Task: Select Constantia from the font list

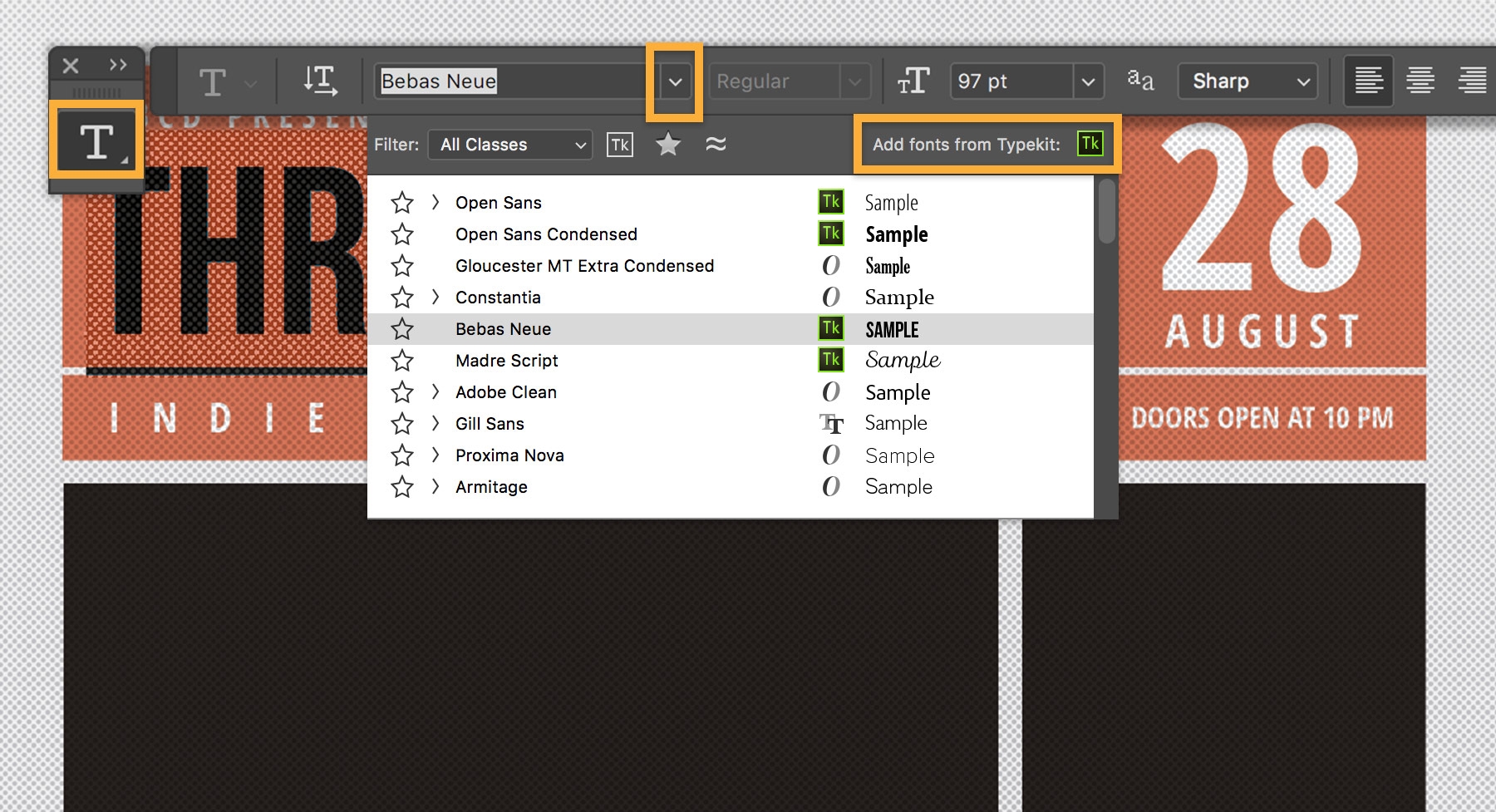Action: (499, 297)
